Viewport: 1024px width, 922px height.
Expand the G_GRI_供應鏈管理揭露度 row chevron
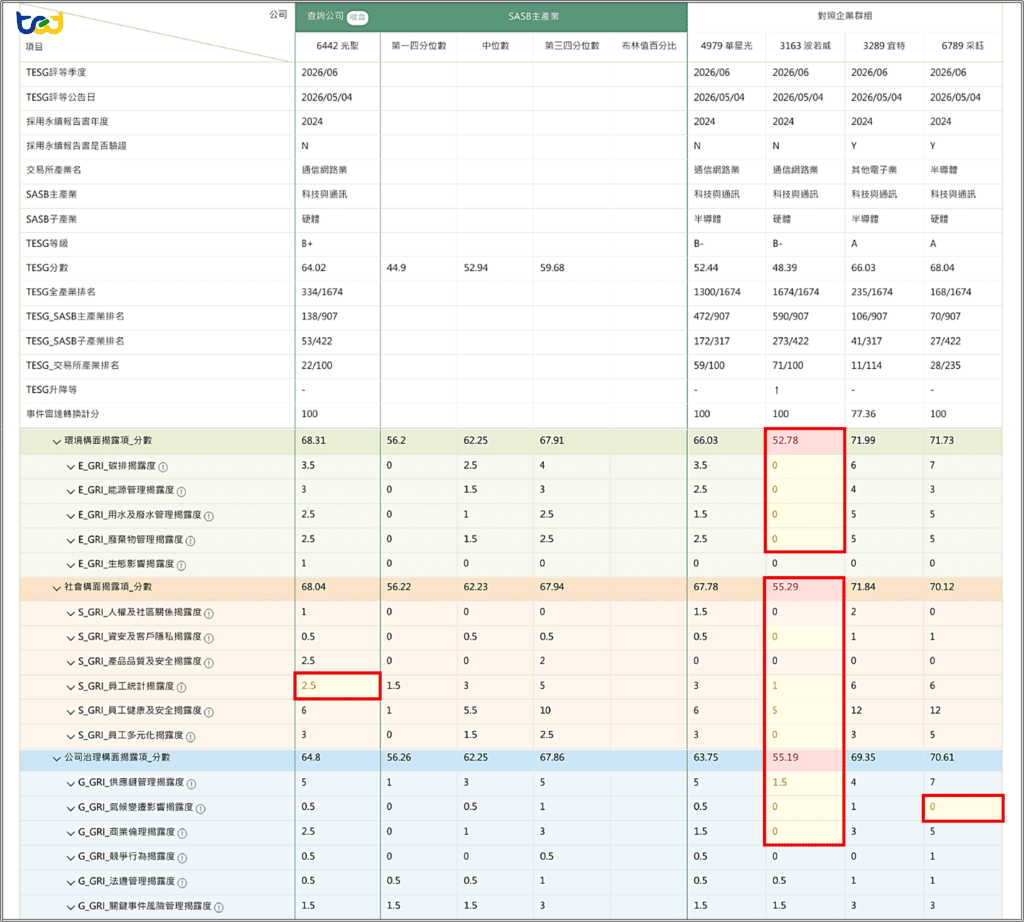[71, 783]
